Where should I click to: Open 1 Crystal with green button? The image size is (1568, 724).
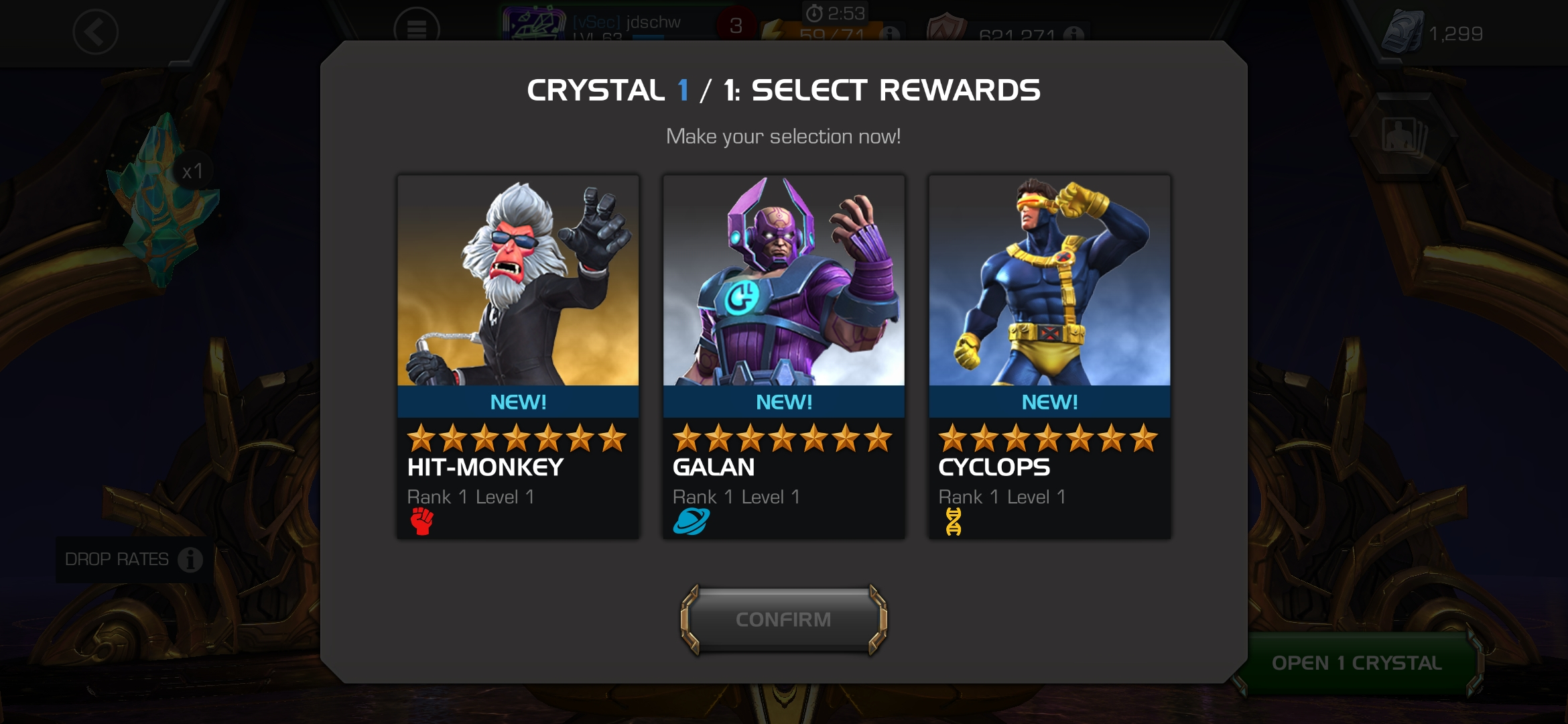click(1357, 663)
